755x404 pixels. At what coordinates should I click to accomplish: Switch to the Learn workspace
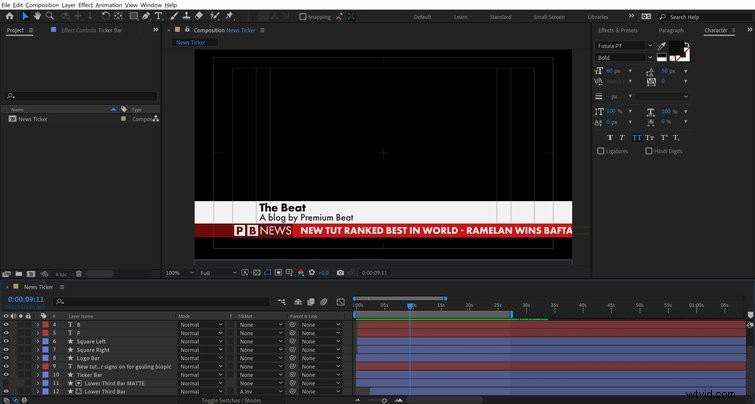click(x=460, y=17)
